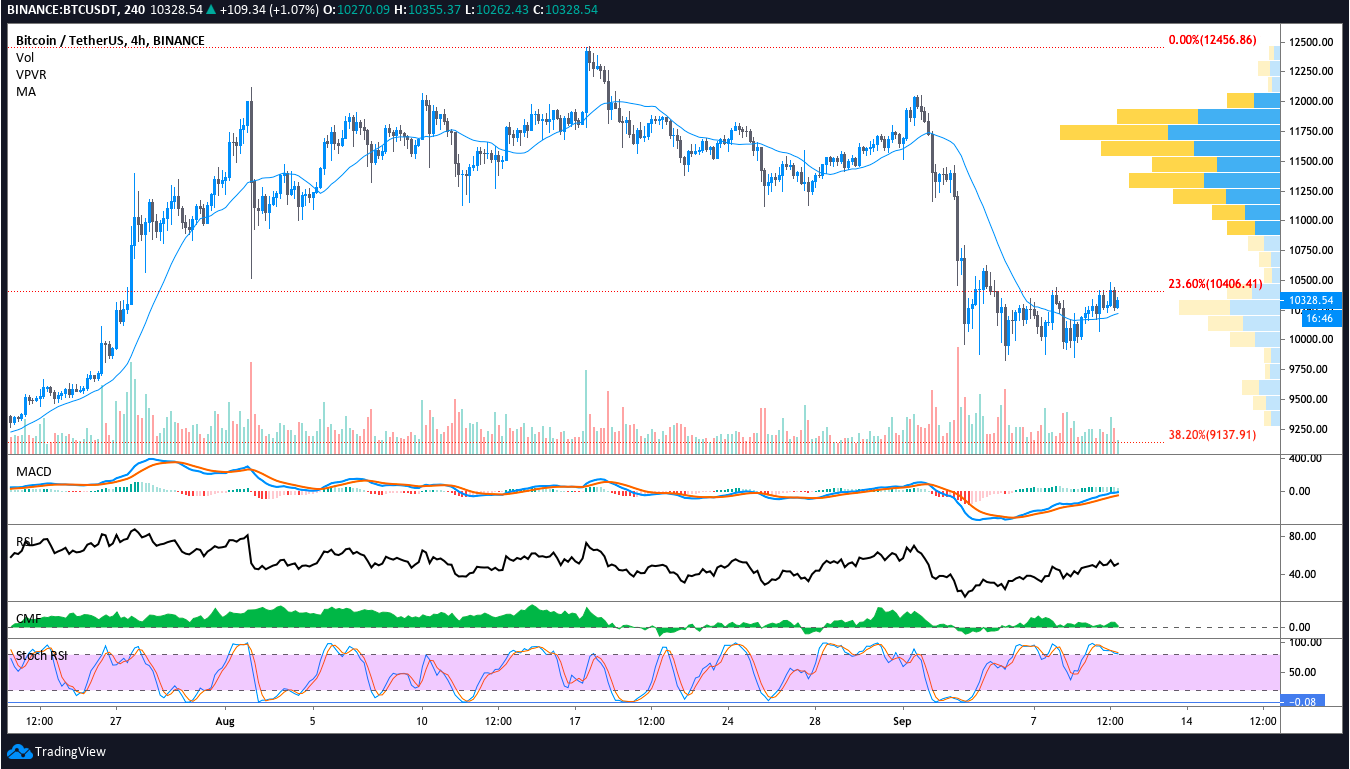
Task: Click the 12000.00 price axis label
Action: pyautogui.click(x=1311, y=101)
